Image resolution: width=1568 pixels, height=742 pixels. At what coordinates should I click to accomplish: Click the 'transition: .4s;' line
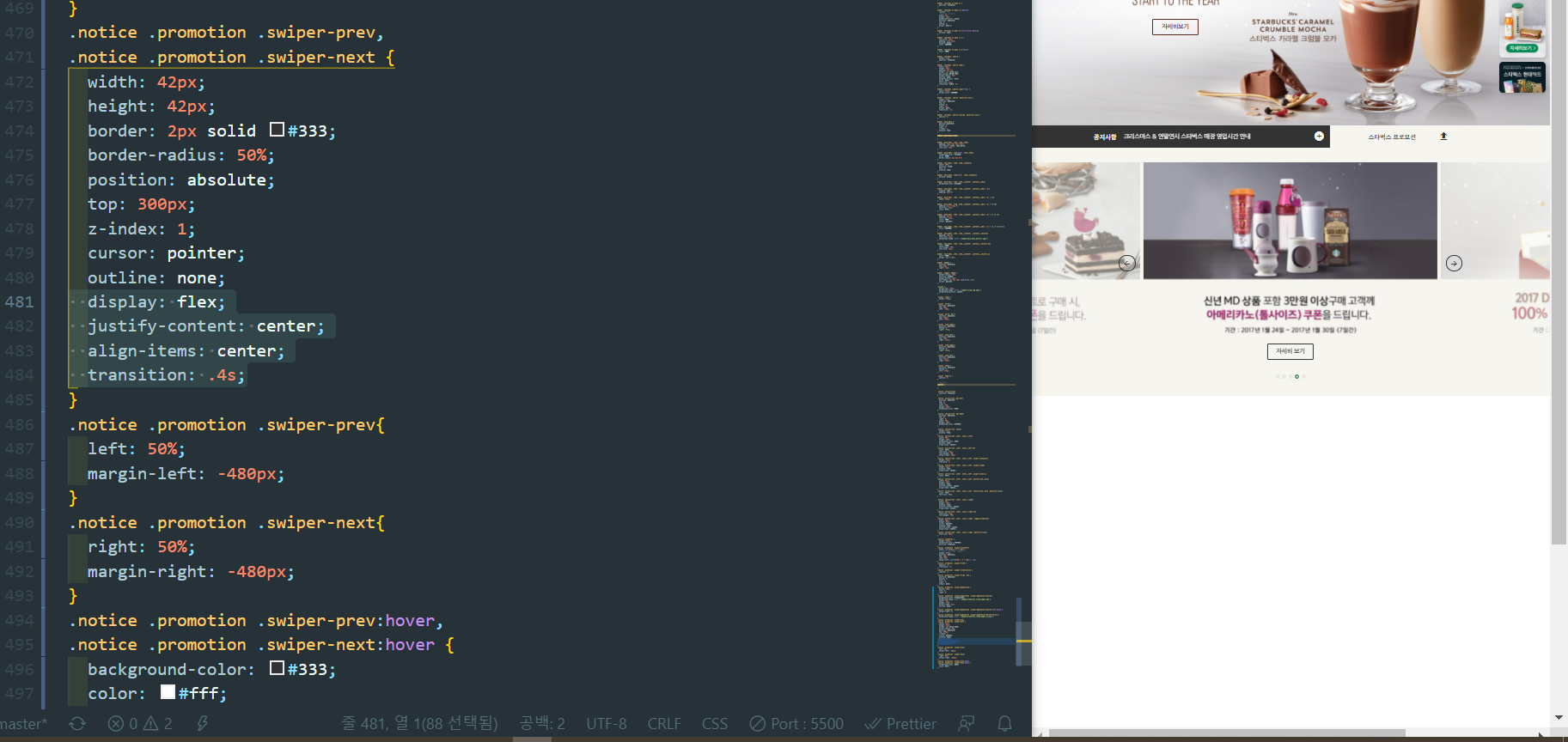point(166,375)
